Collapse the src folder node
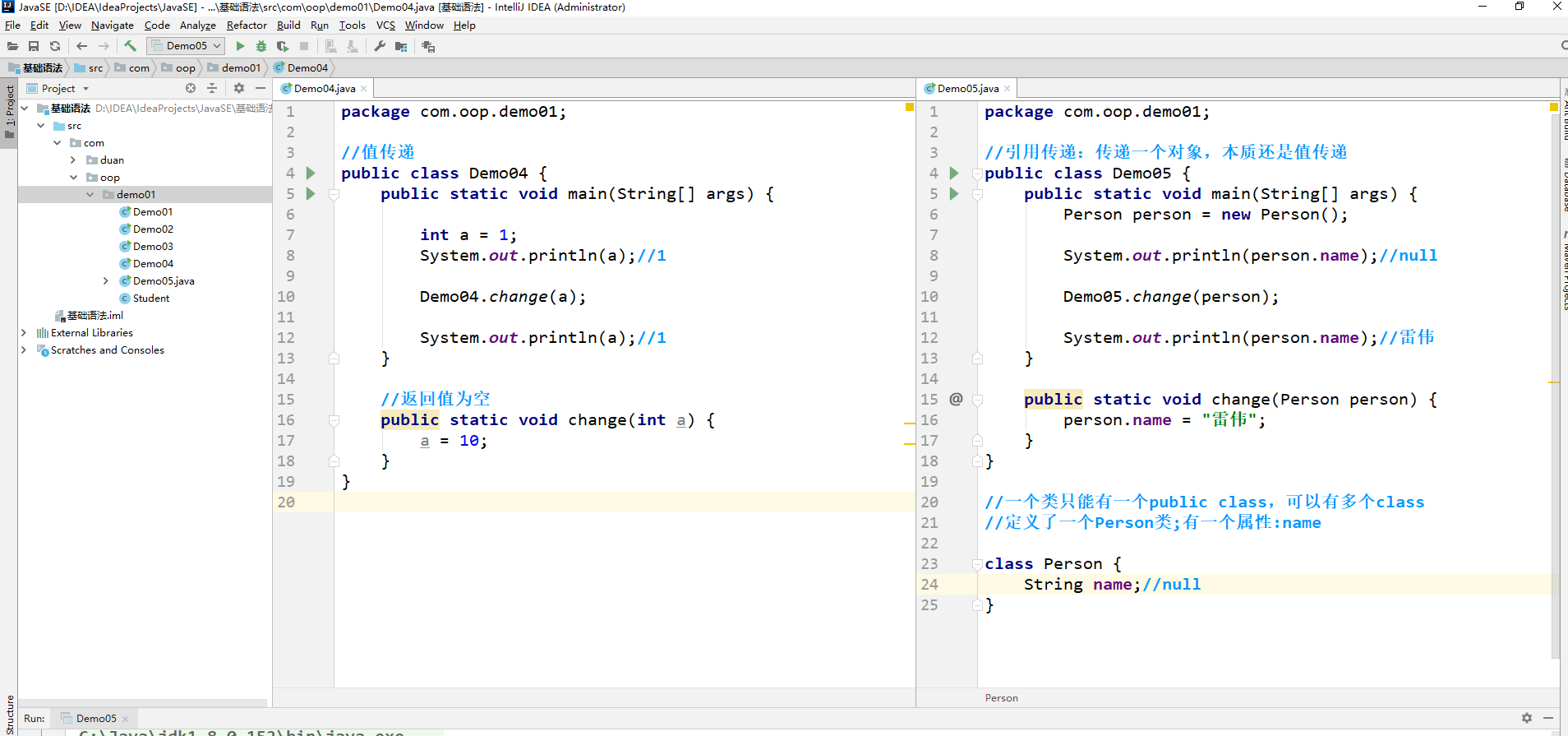Viewport: 1568px width, 736px height. coord(41,126)
